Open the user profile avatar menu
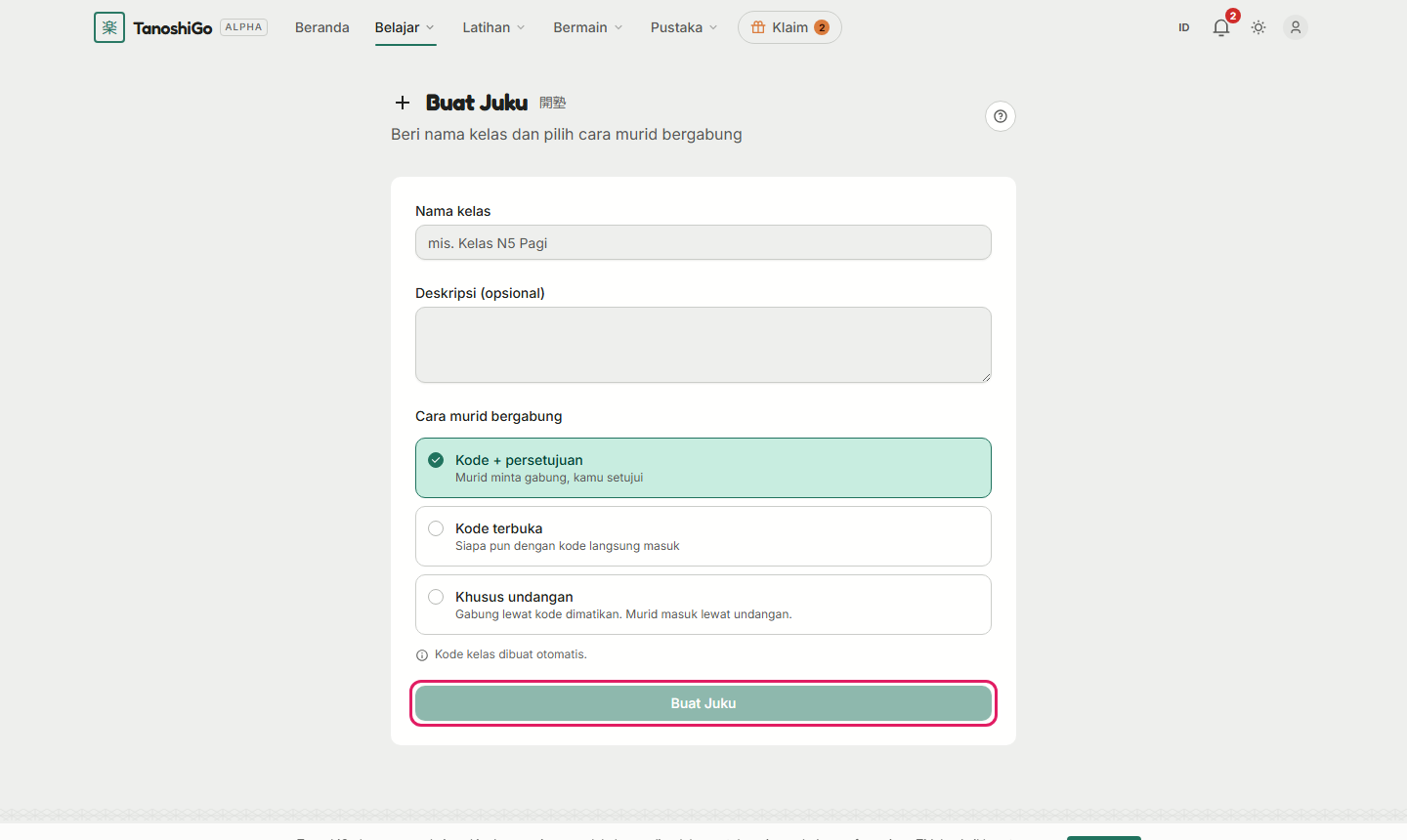Viewport: 1407px width, 840px height. (x=1296, y=27)
